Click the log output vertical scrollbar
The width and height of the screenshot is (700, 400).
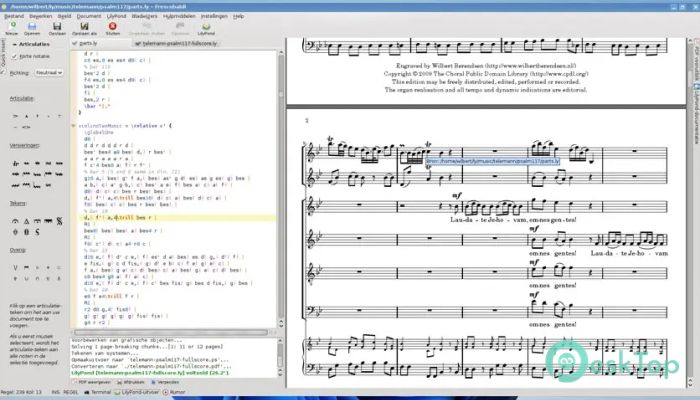[281, 356]
